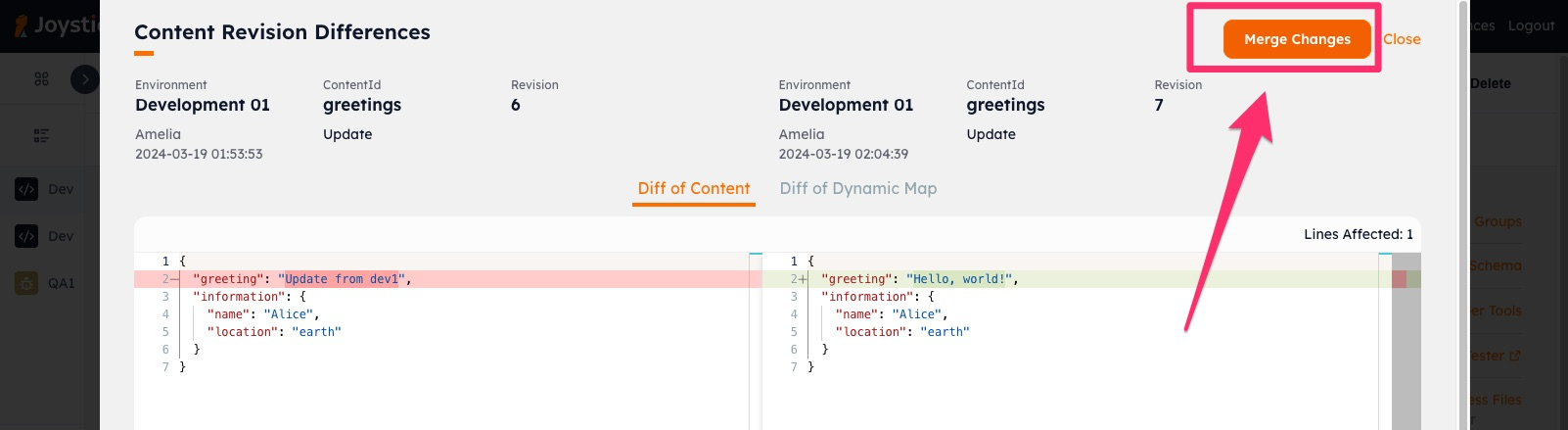Click line 4 "name": "Alice" in left diff

click(x=263, y=314)
